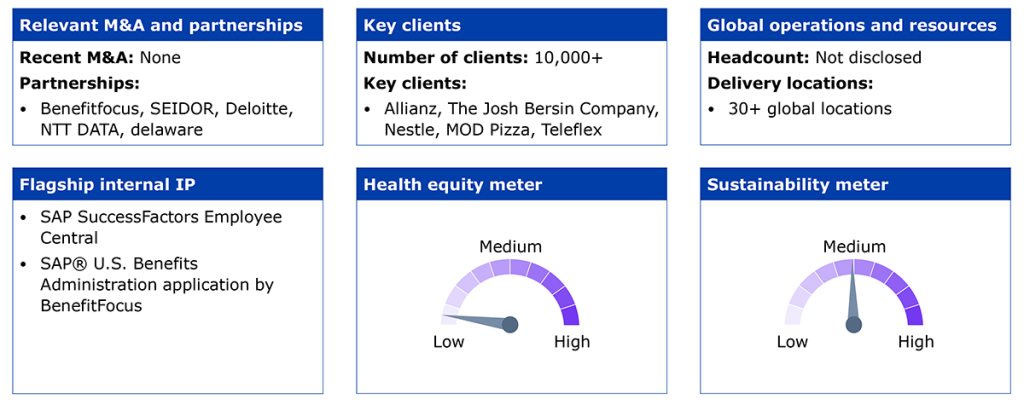Click the Health equity meter header
Screen dimensions: 1024x405
pos(511,184)
